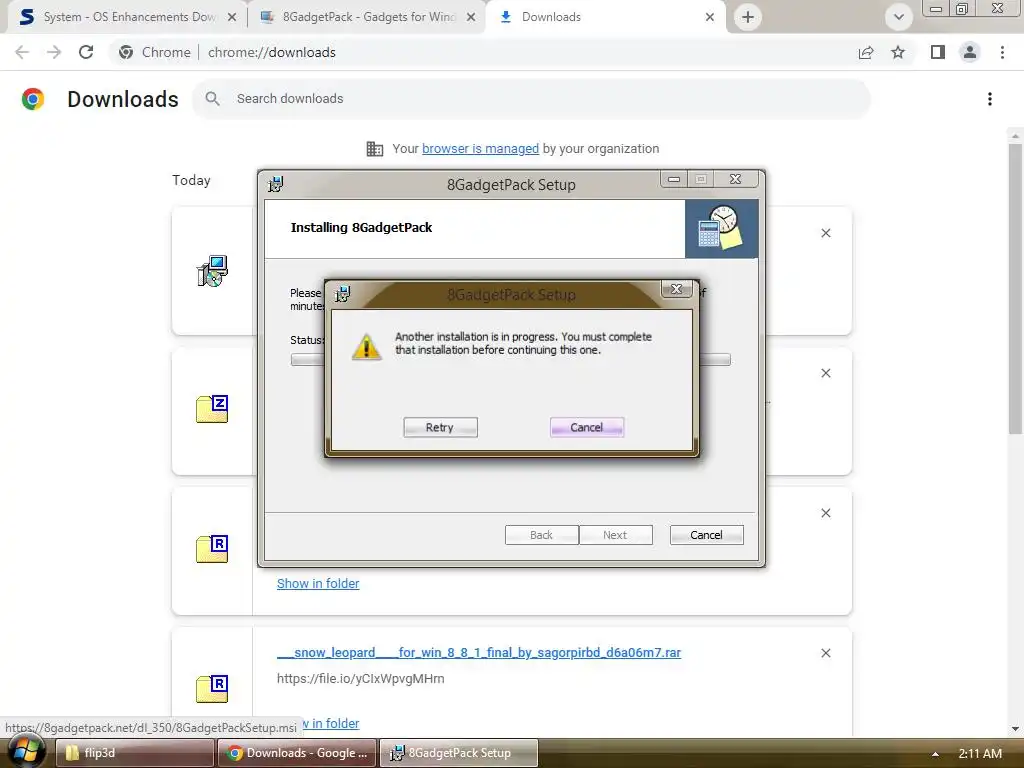The image size is (1024, 768).
Task: Switch to 8GadgetPack Setup taskbar button
Action: [459, 753]
